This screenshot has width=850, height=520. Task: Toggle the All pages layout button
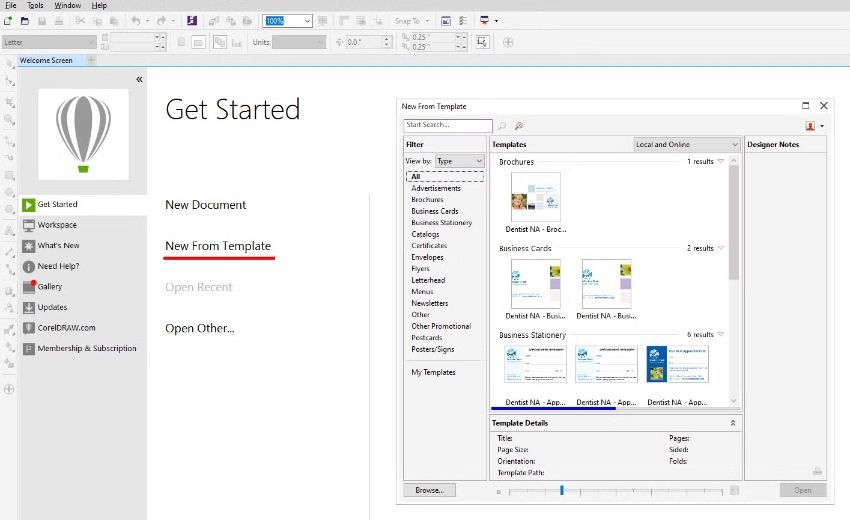click(220, 42)
